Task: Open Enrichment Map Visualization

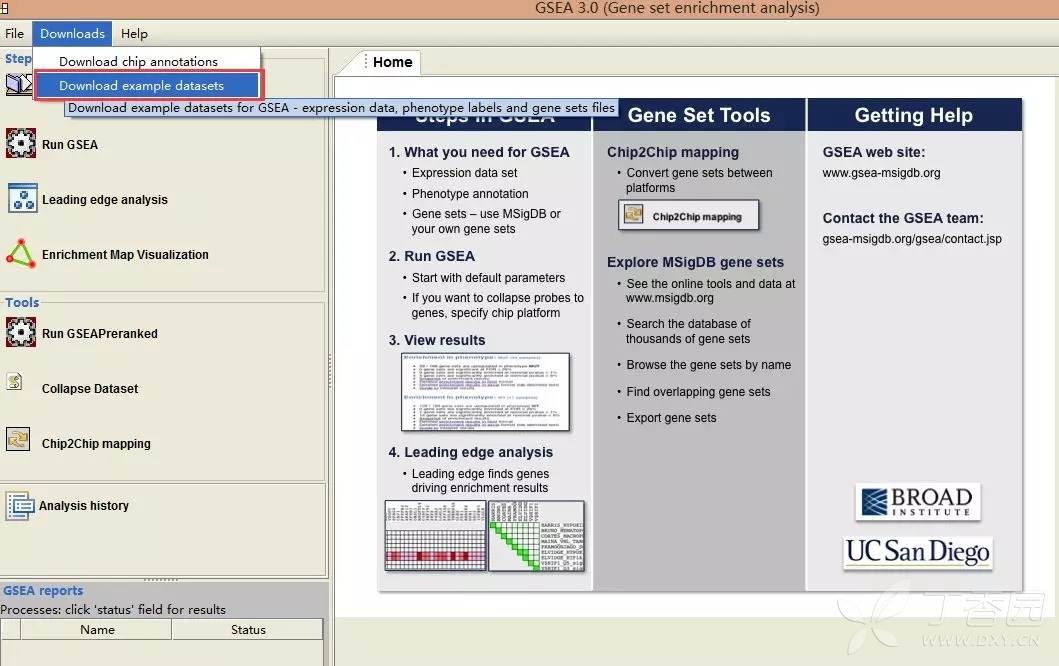Action: tap(125, 255)
